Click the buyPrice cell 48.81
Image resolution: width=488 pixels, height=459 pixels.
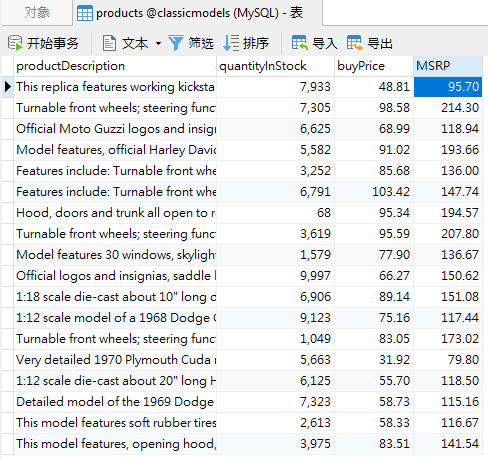[x=374, y=87]
